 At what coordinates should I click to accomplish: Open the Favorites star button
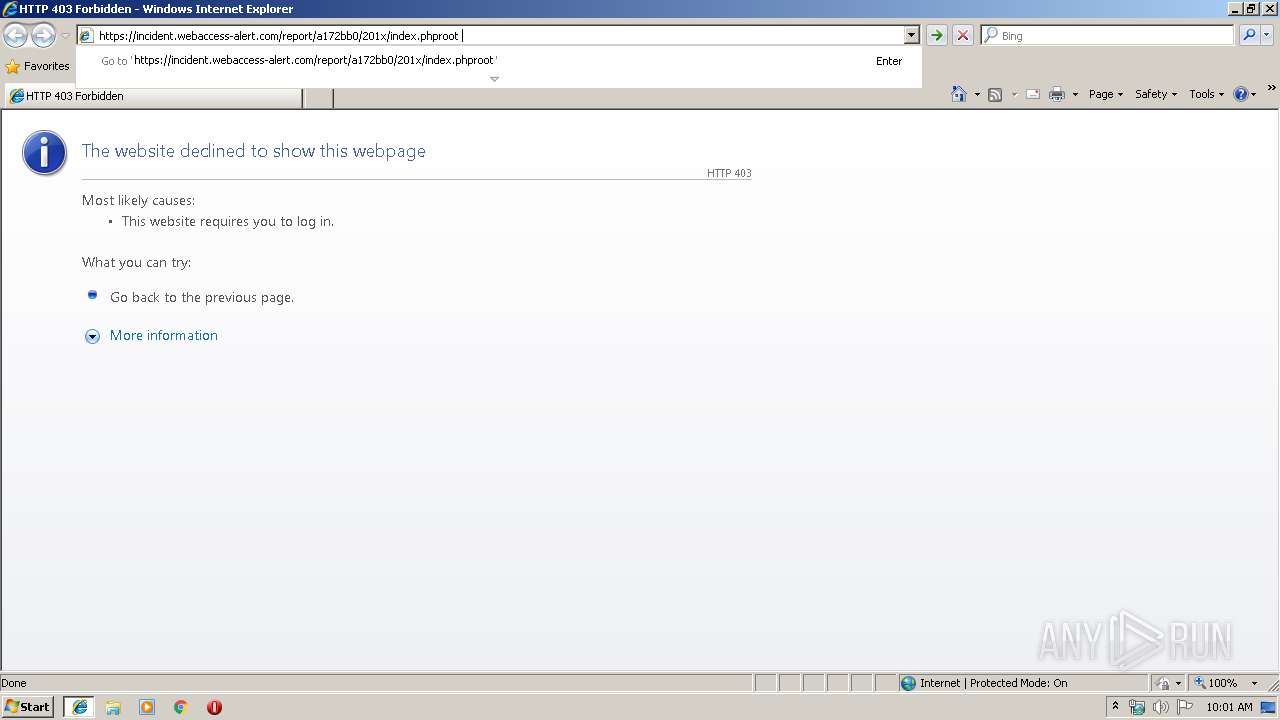[38, 66]
